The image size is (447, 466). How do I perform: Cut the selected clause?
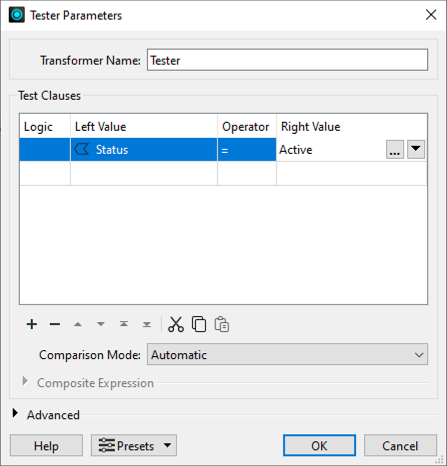pos(176,324)
